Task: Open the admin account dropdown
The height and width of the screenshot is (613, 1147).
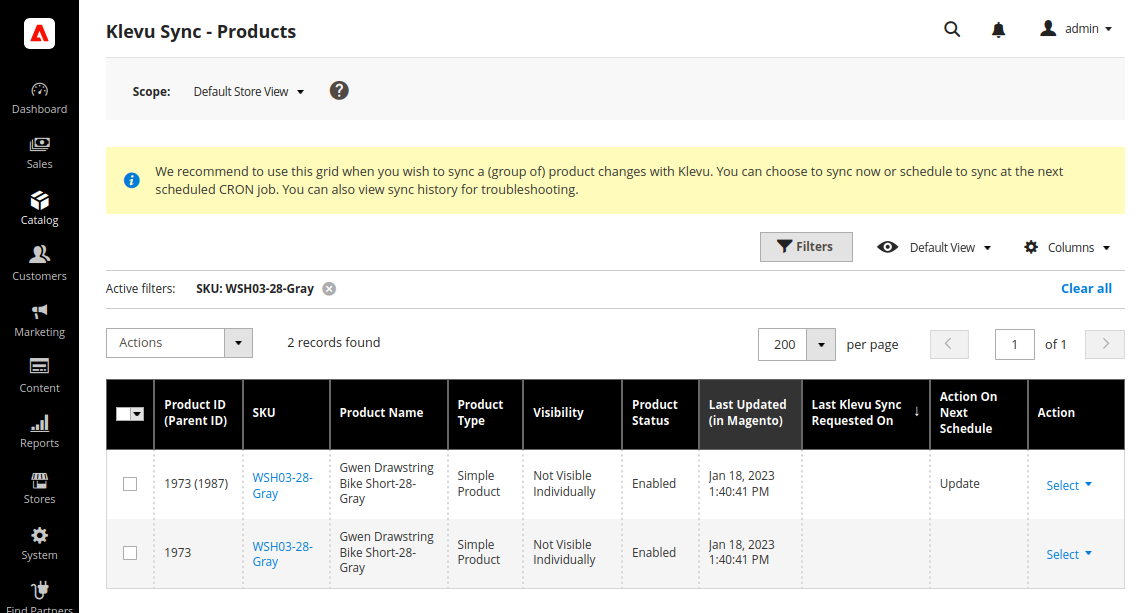Action: click(1077, 29)
